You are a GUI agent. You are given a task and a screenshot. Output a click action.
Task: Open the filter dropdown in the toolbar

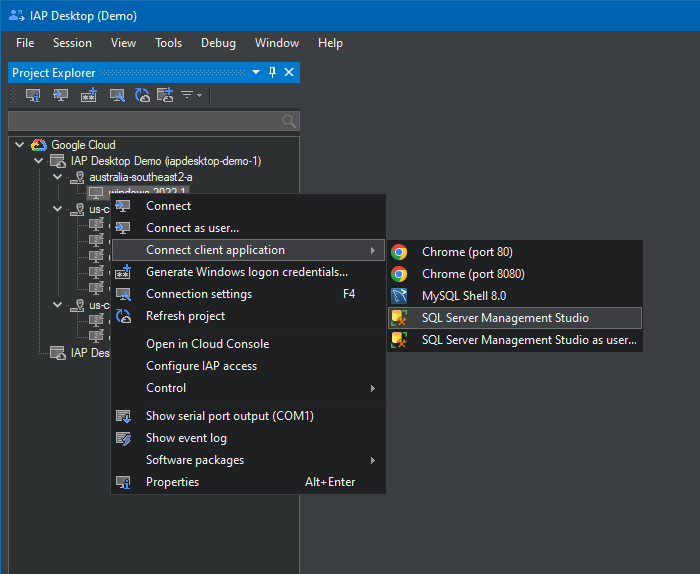(x=192, y=95)
